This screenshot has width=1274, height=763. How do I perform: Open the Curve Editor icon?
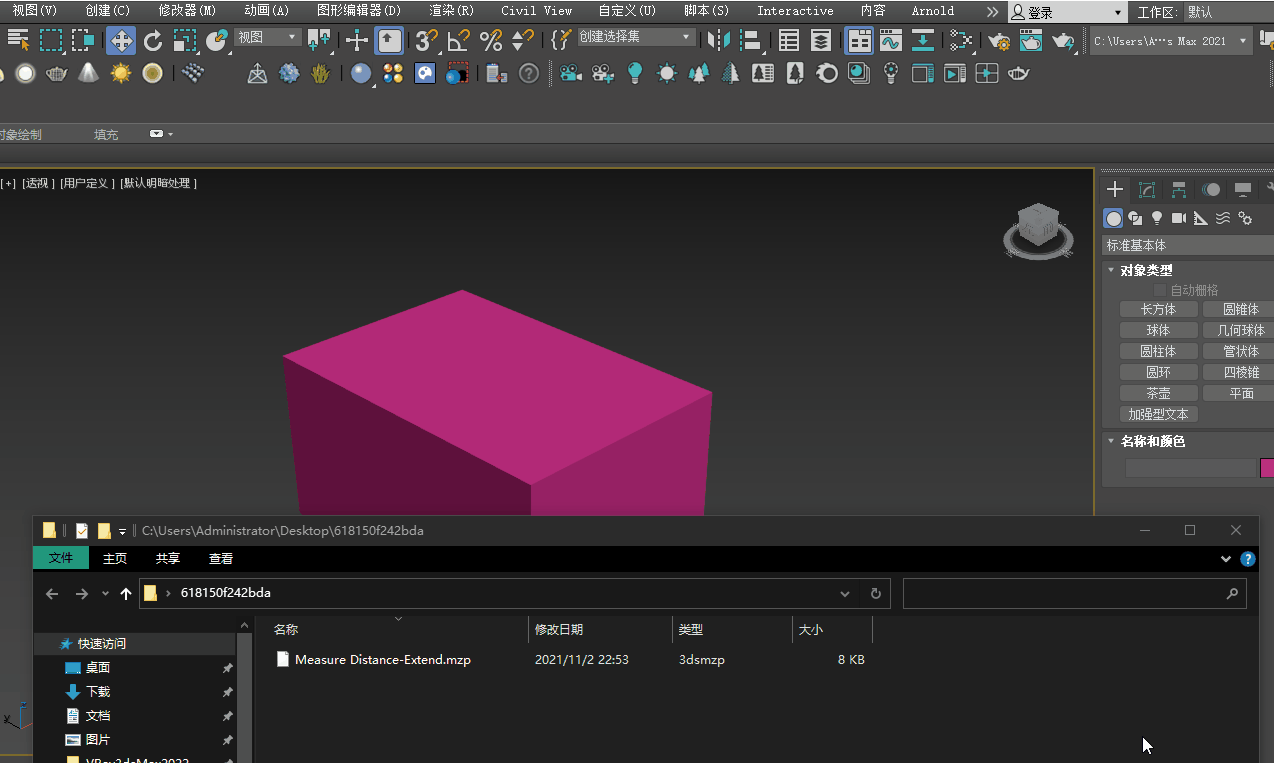(890, 41)
